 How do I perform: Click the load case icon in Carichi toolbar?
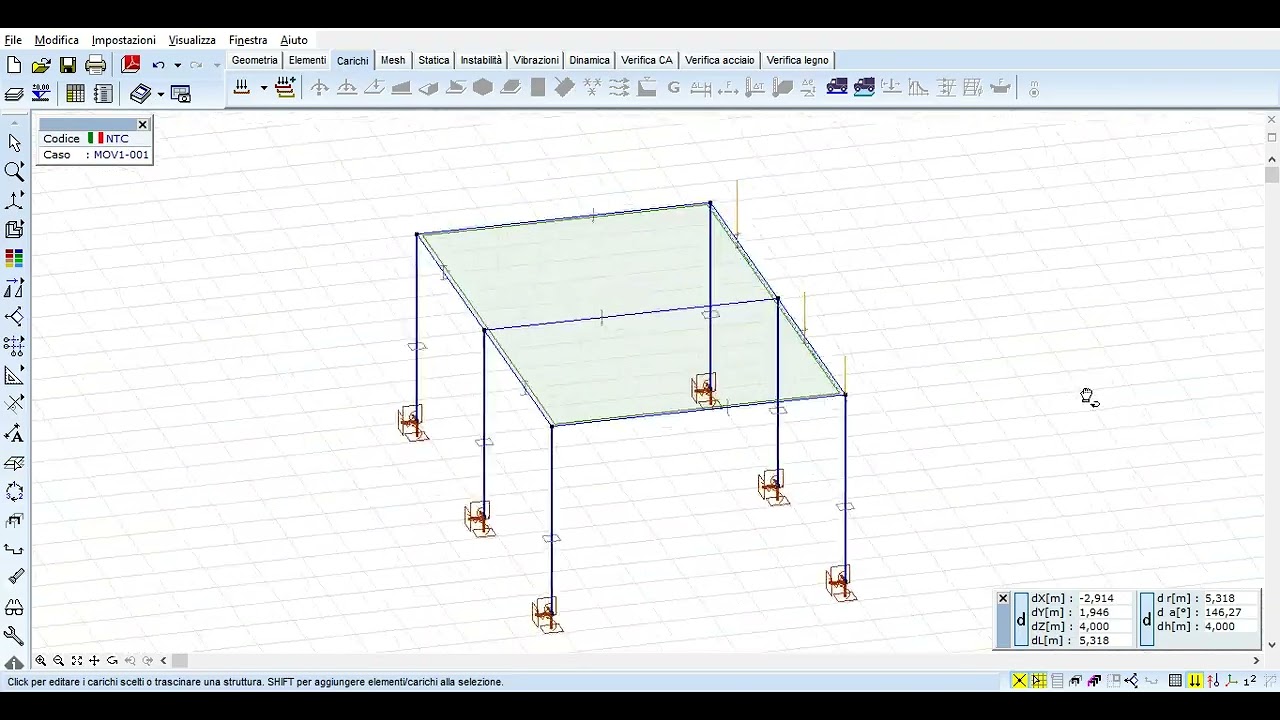[x=242, y=88]
